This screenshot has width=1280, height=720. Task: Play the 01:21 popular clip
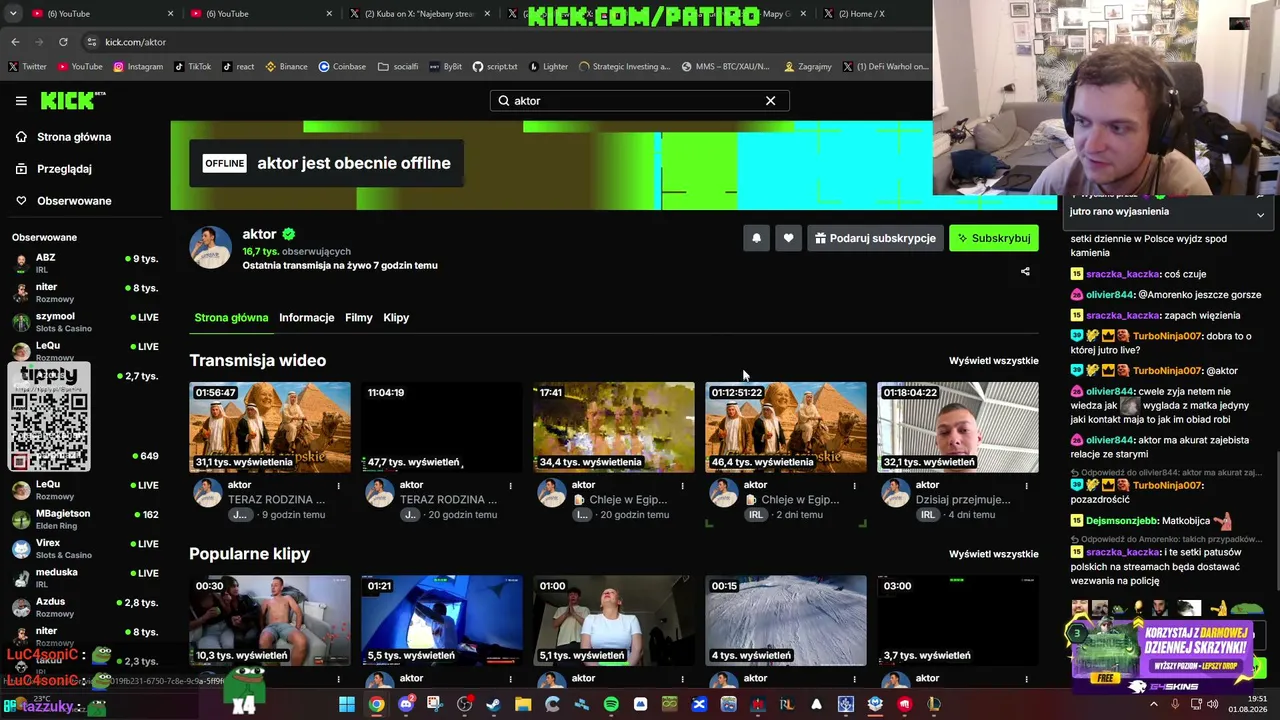coord(442,620)
